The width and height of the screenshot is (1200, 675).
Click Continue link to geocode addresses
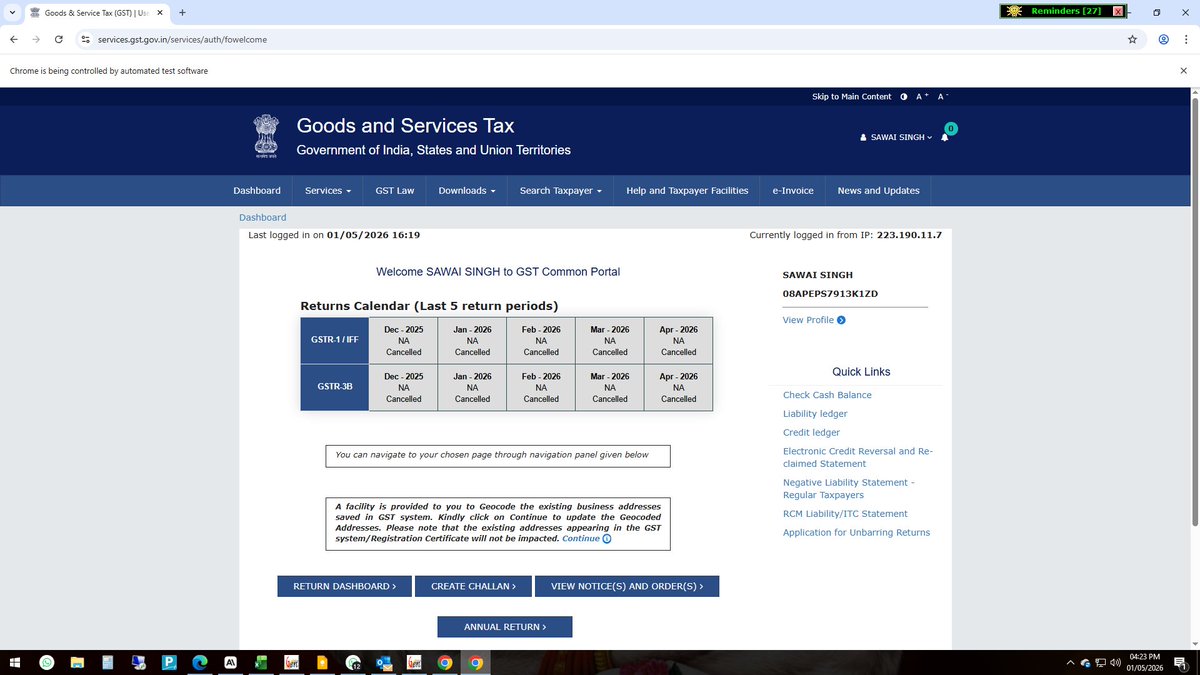(x=581, y=538)
